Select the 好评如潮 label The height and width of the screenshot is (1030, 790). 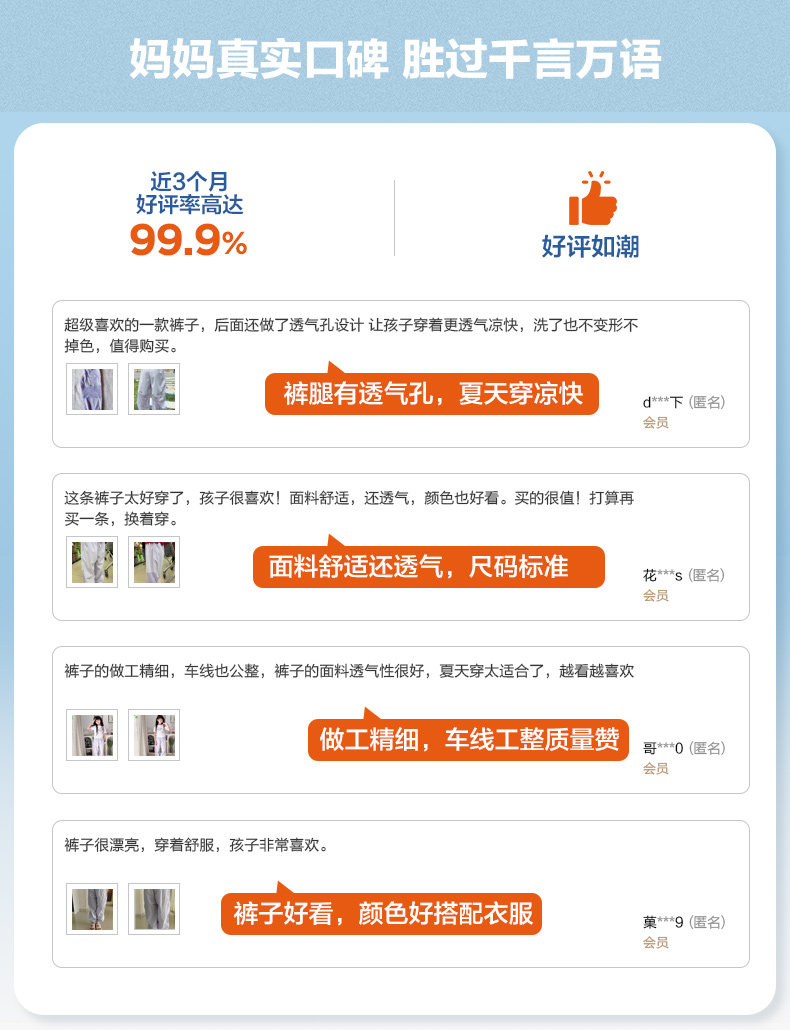point(590,246)
